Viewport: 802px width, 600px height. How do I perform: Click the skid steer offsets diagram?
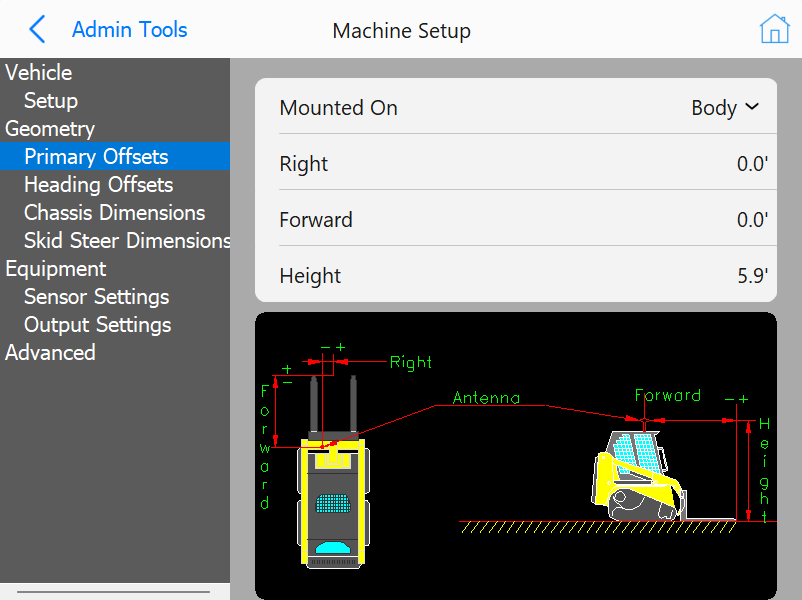tap(516, 456)
